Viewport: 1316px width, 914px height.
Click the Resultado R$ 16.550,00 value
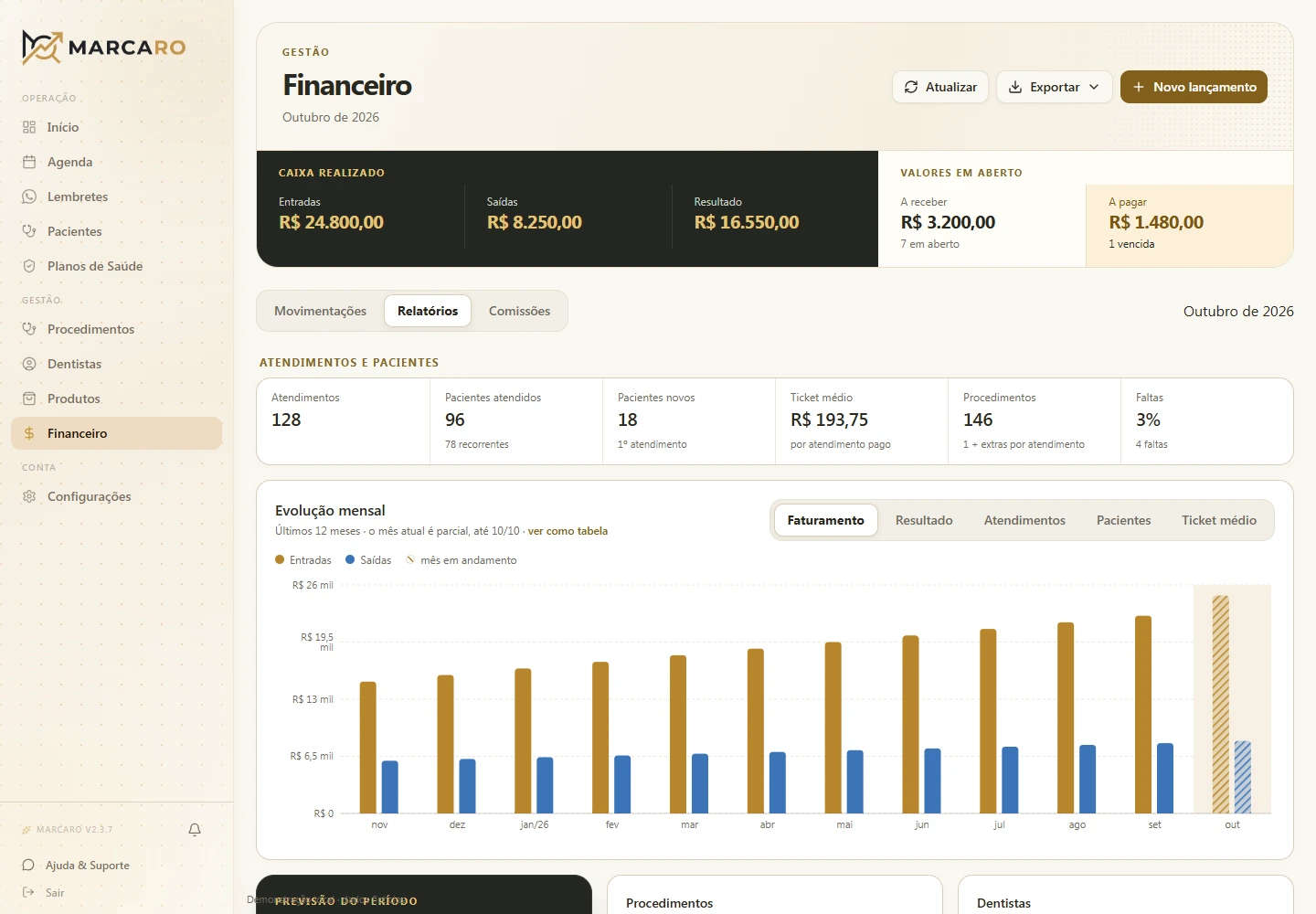747,222
